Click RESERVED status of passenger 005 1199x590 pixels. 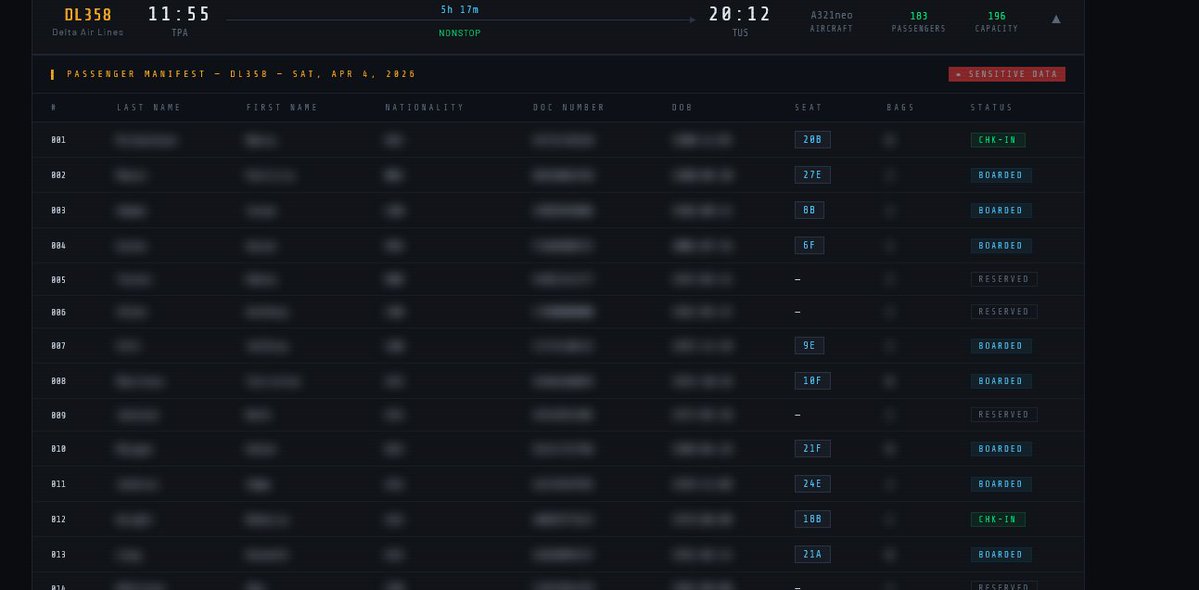pos(1004,279)
